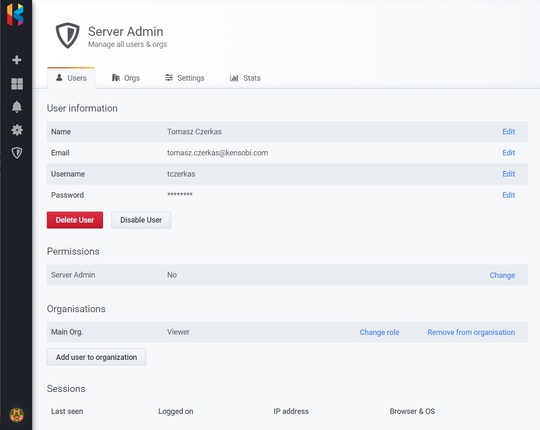Open the Configuration gear icon
Image resolution: width=540 pixels, height=430 pixels.
pyautogui.click(x=17, y=130)
